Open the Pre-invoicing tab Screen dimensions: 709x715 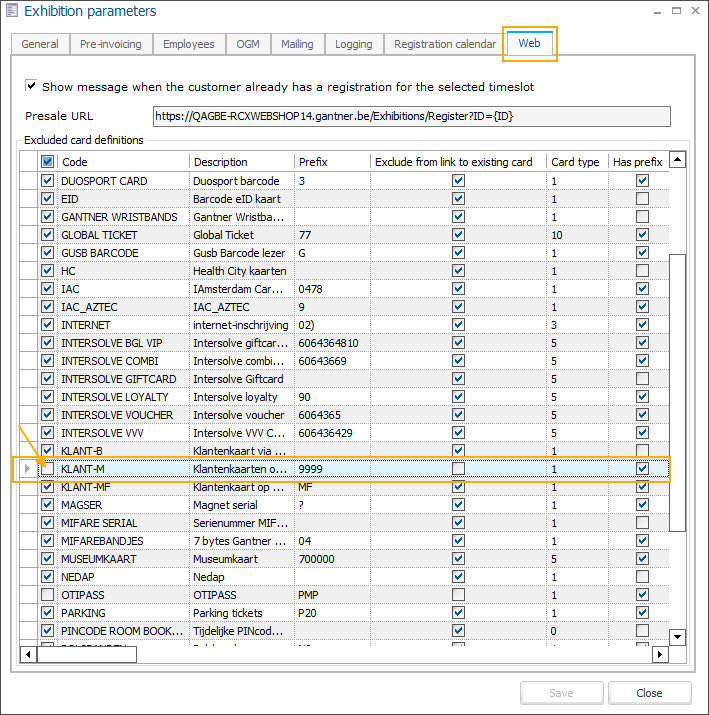[x=111, y=44]
